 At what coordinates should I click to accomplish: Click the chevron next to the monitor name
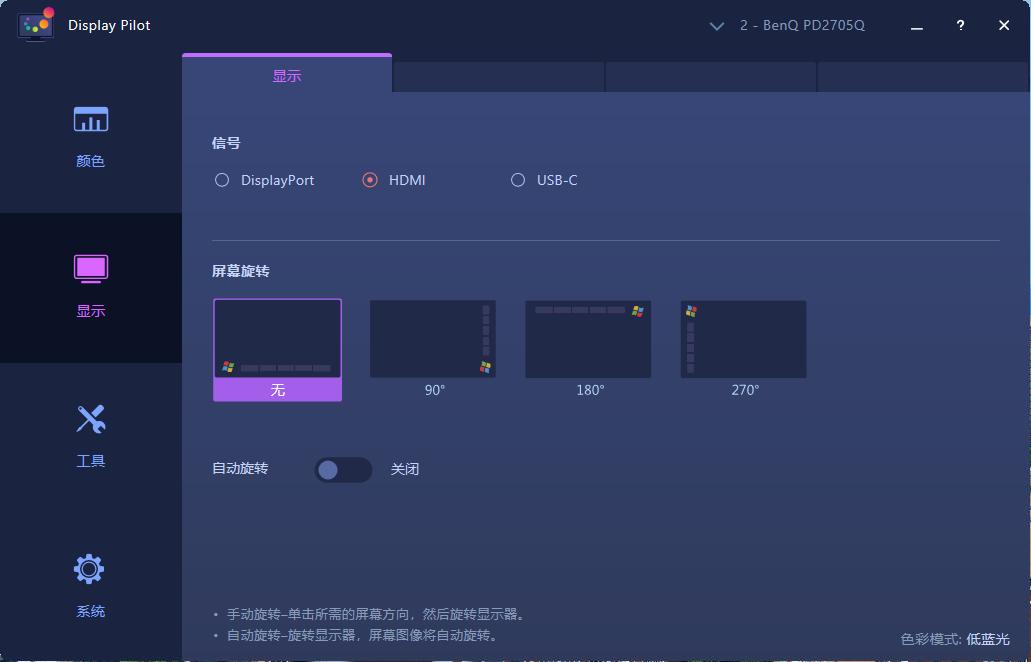click(716, 26)
